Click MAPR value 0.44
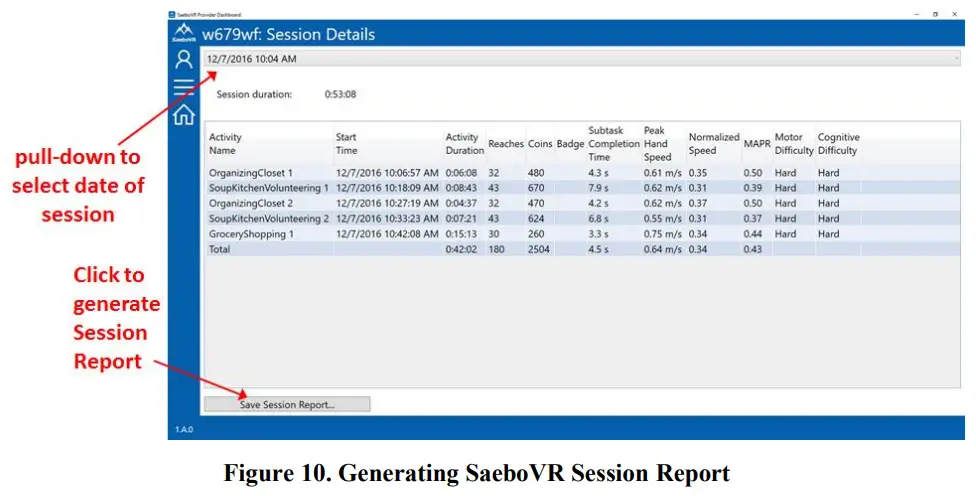The height and width of the screenshot is (496, 976). pos(753,234)
